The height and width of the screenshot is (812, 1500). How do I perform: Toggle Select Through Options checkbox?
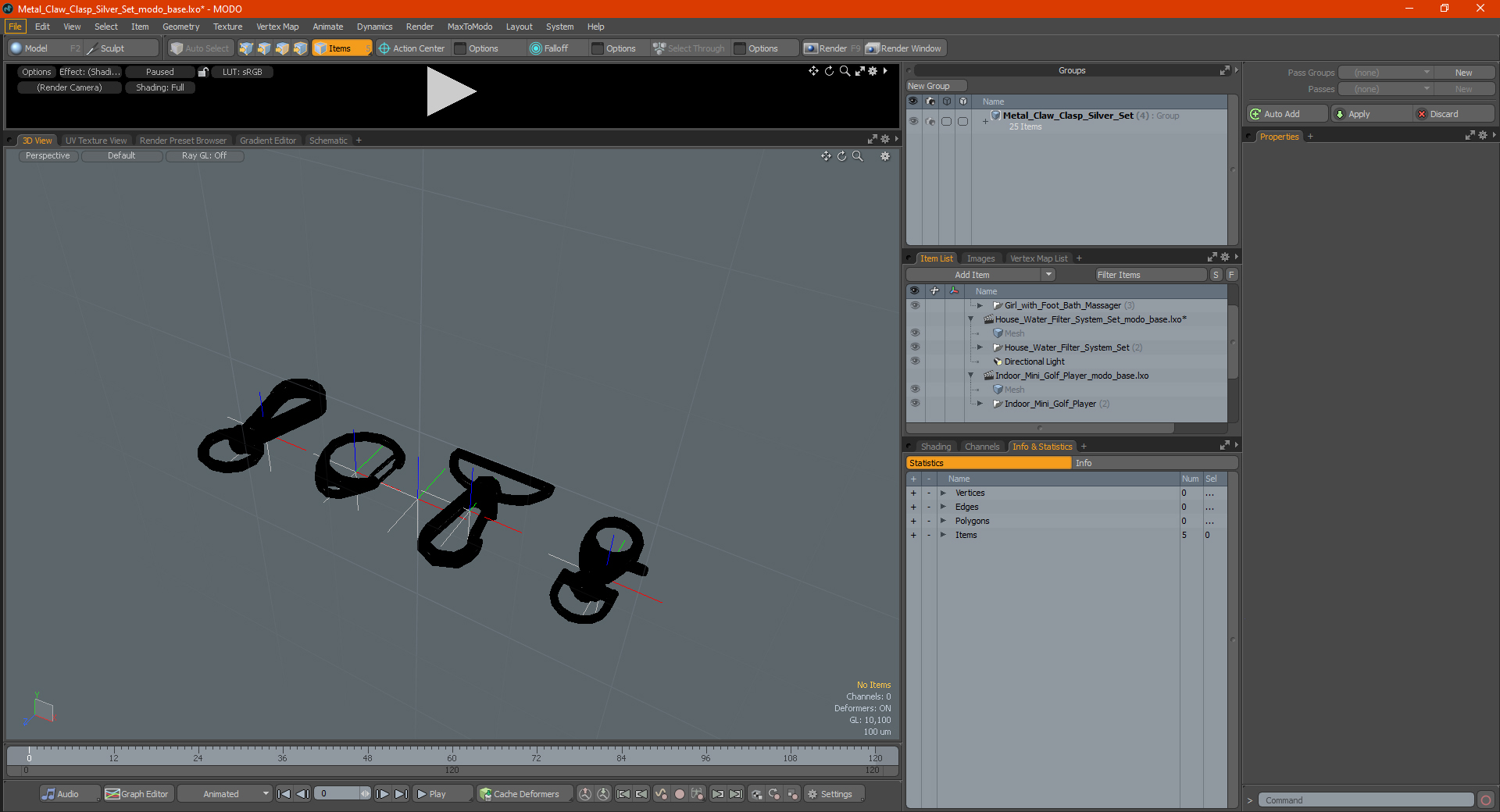740,48
